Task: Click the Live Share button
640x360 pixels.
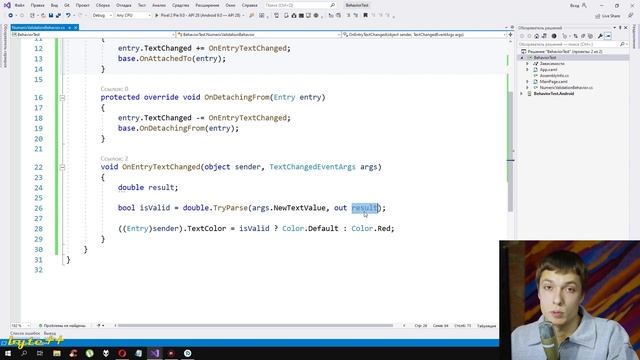Action: tap(607, 16)
